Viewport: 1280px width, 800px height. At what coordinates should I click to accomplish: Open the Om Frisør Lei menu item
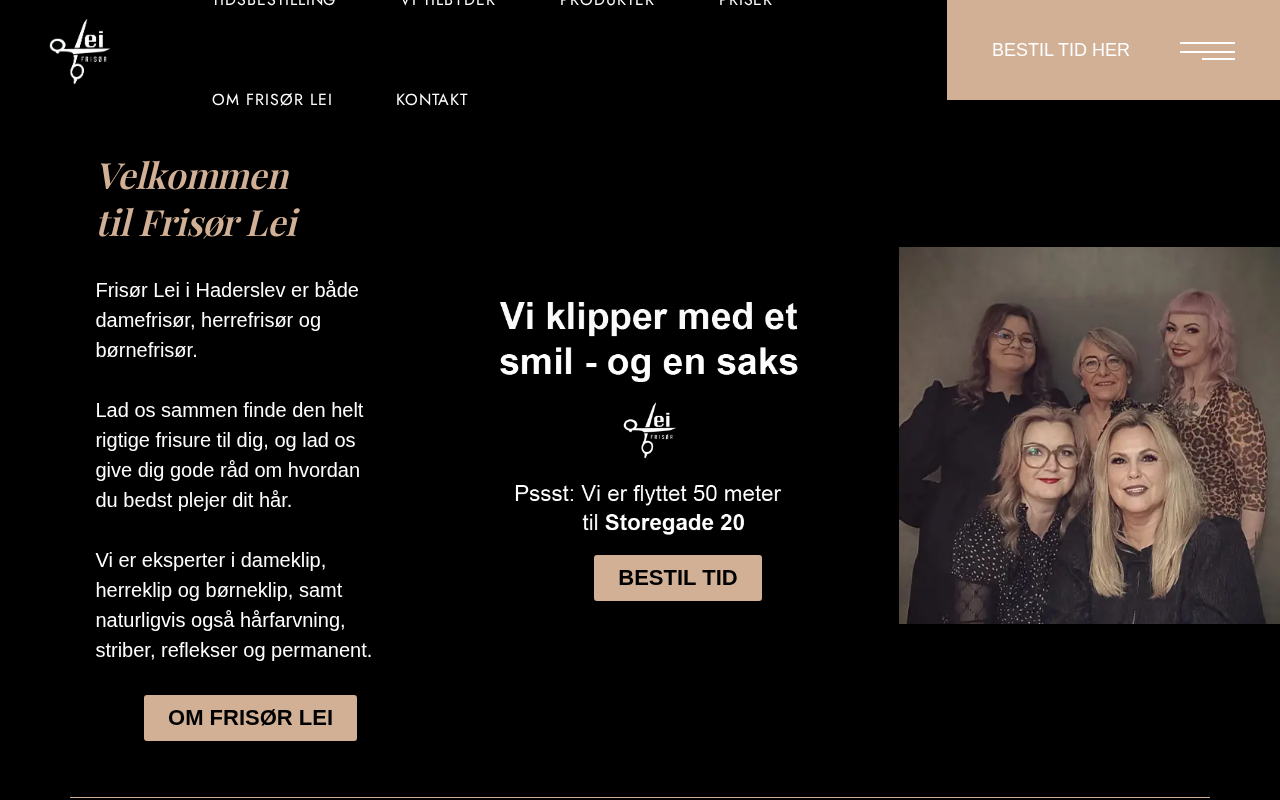click(272, 100)
